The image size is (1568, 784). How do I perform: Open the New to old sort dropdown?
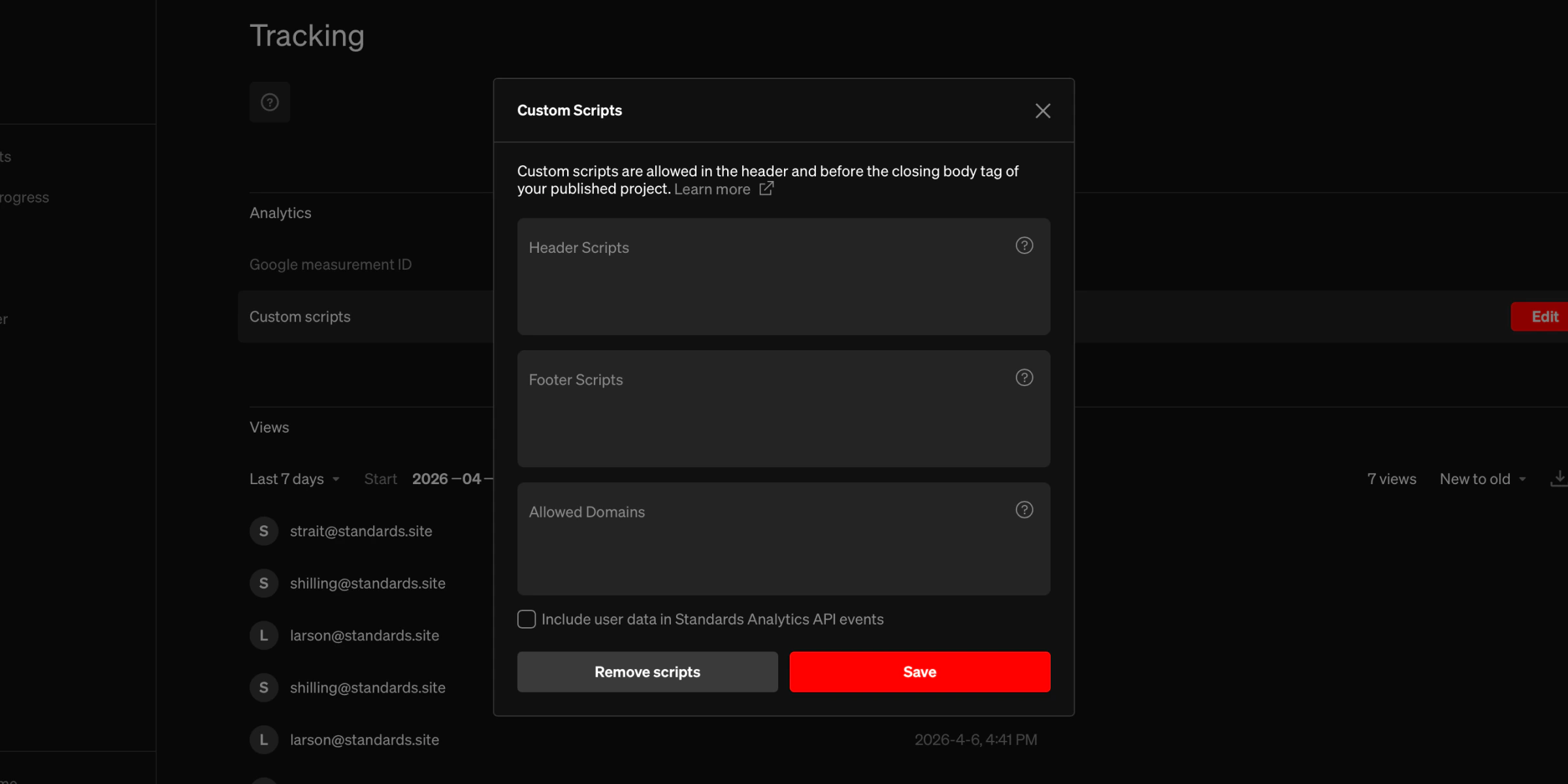coord(1482,478)
